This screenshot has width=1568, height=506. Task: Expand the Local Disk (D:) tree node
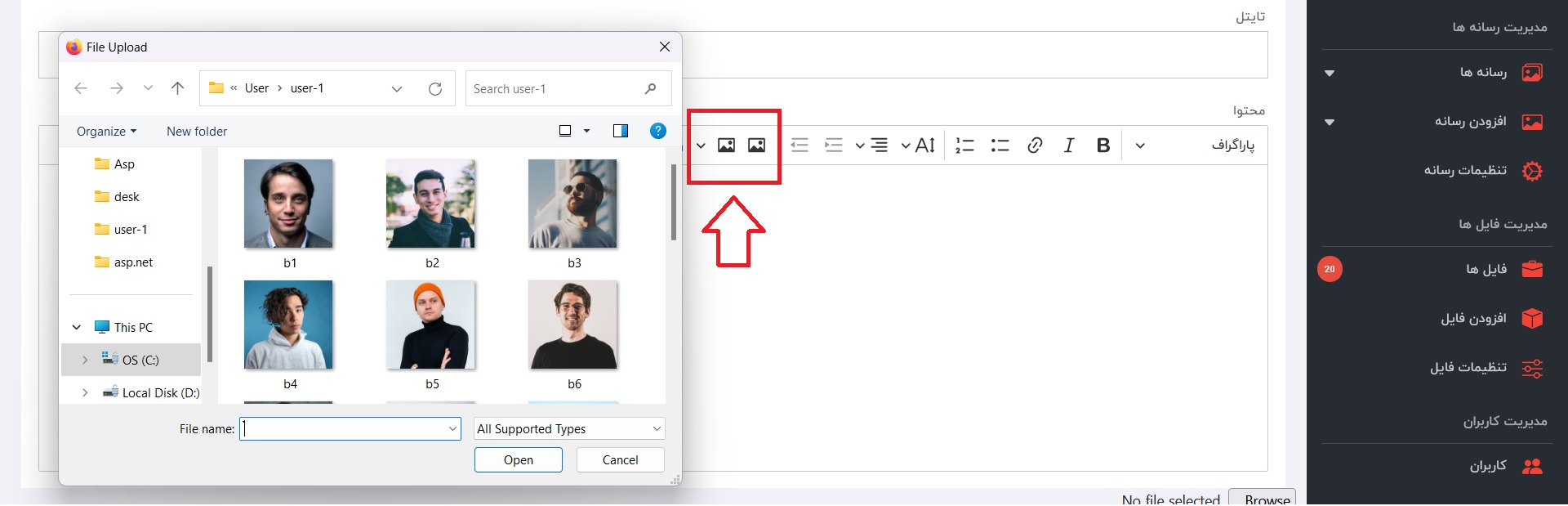(85, 393)
